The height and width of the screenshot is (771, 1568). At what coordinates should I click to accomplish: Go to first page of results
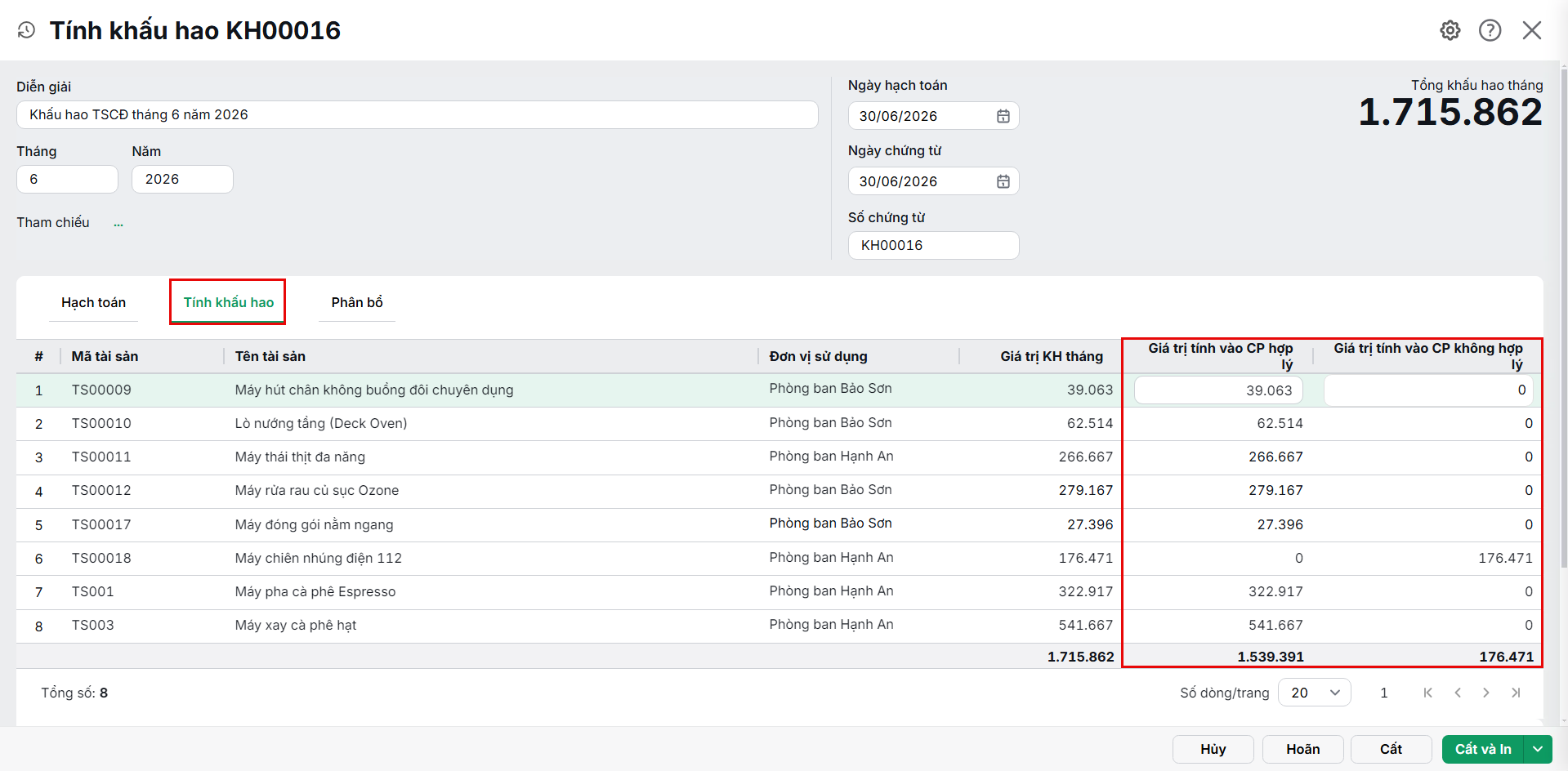pos(1428,693)
